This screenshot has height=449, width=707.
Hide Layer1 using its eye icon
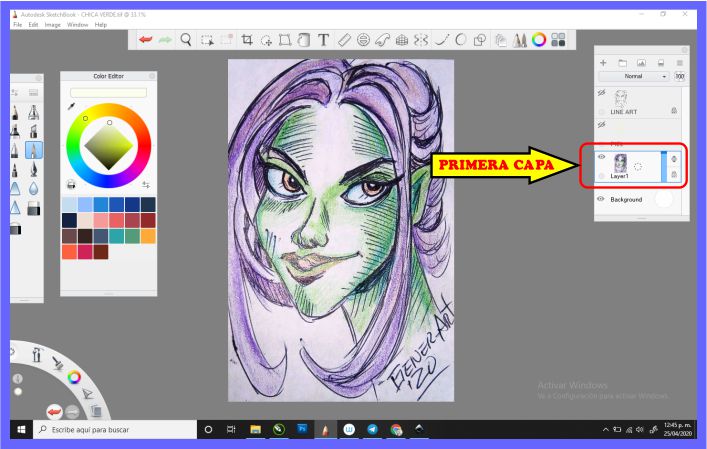(x=601, y=157)
